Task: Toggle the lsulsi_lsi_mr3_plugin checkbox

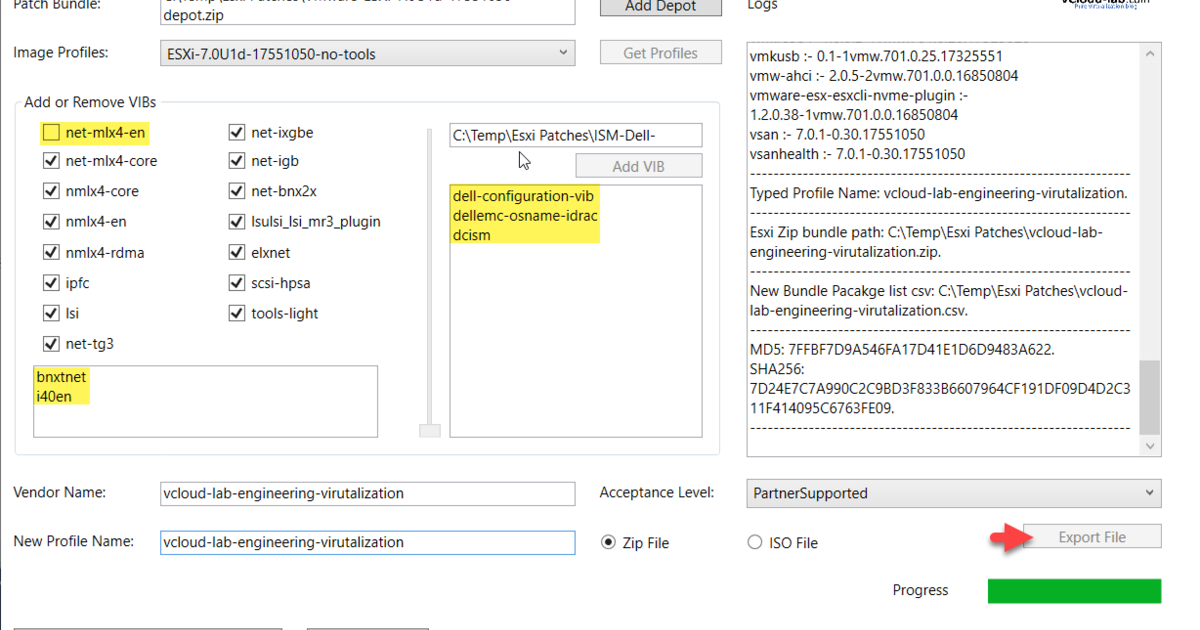Action: coord(237,222)
